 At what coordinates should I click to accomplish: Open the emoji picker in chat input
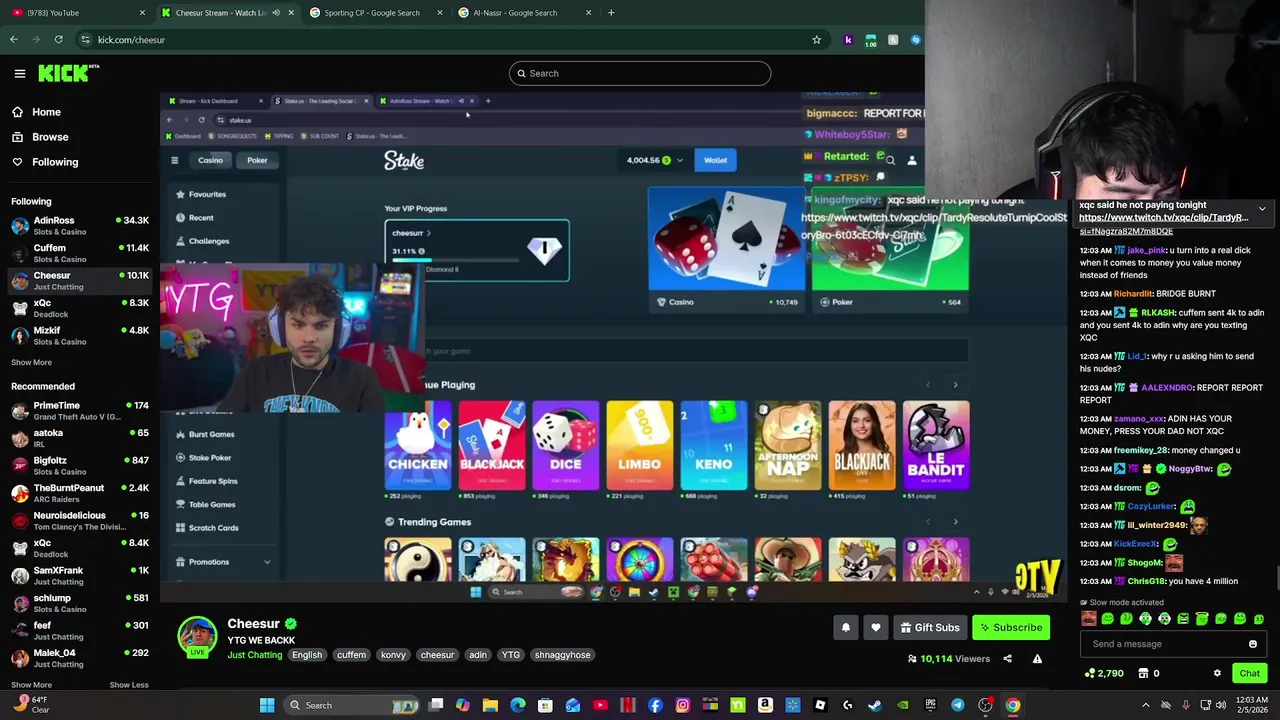[x=1253, y=644]
